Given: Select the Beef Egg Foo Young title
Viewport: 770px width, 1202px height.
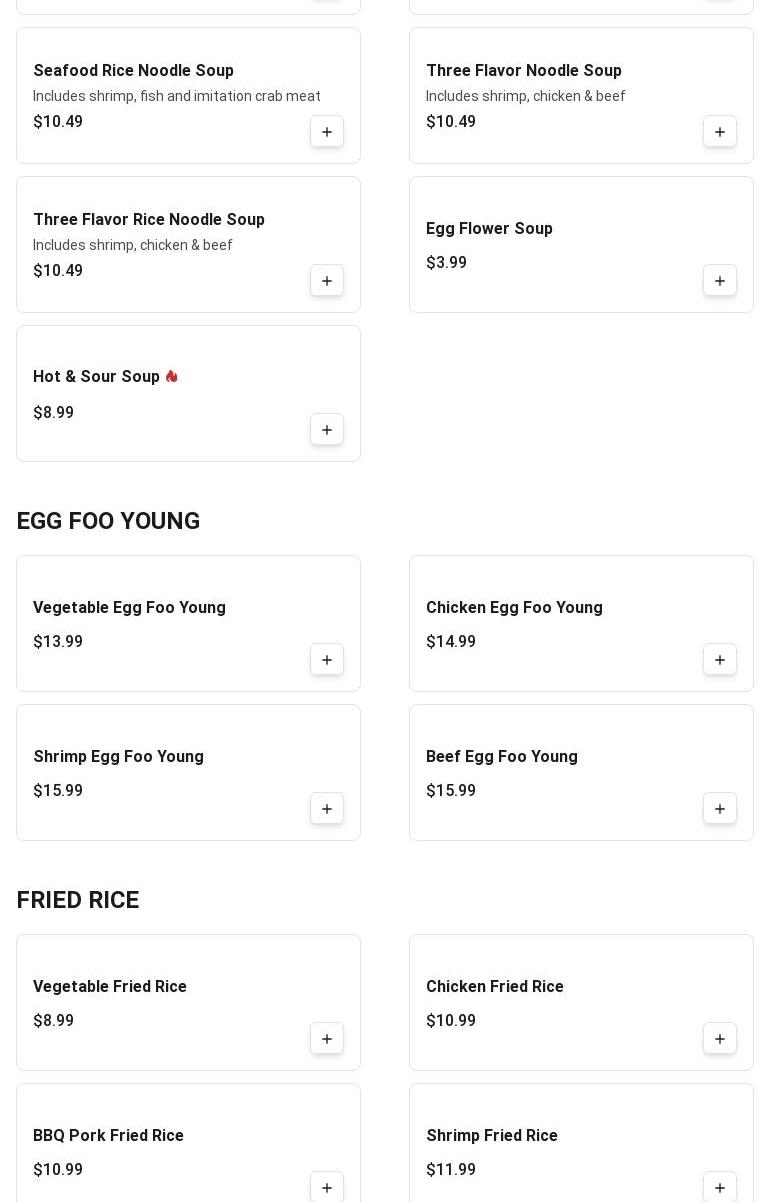Looking at the screenshot, I should click(x=501, y=757).
